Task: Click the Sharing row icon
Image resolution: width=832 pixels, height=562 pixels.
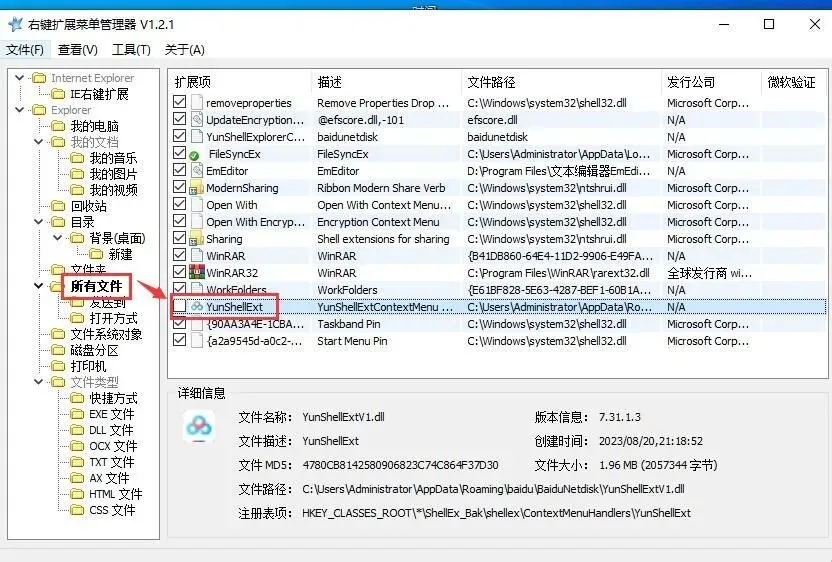Action: pos(196,238)
